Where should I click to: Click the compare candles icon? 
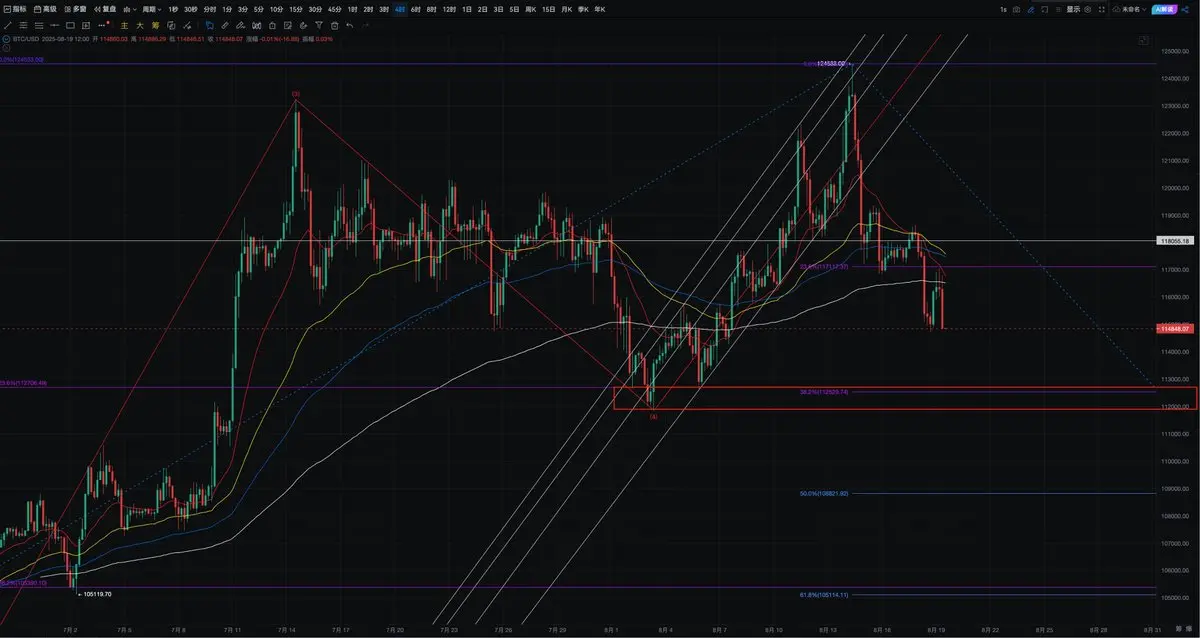tap(256, 25)
